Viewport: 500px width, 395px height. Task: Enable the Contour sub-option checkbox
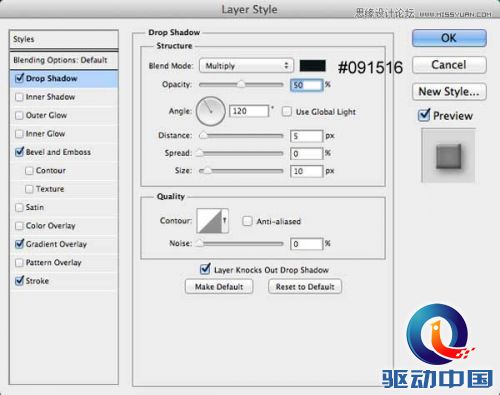(29, 171)
